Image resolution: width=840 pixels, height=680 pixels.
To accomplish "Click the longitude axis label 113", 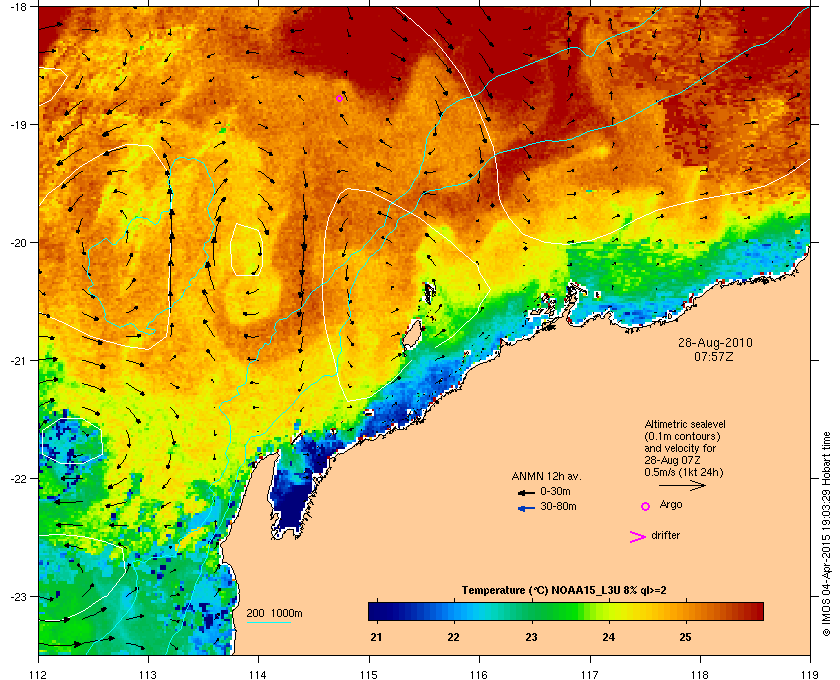I will [148, 675].
